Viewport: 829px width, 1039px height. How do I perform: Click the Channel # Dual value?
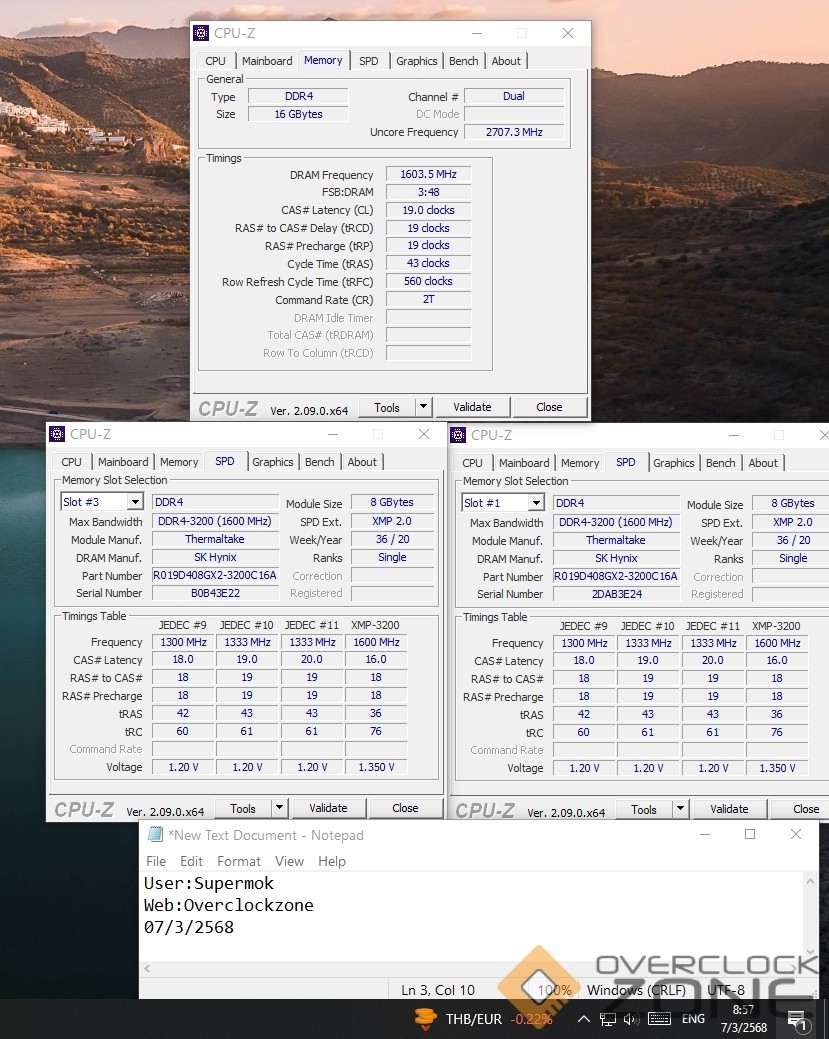coord(514,96)
